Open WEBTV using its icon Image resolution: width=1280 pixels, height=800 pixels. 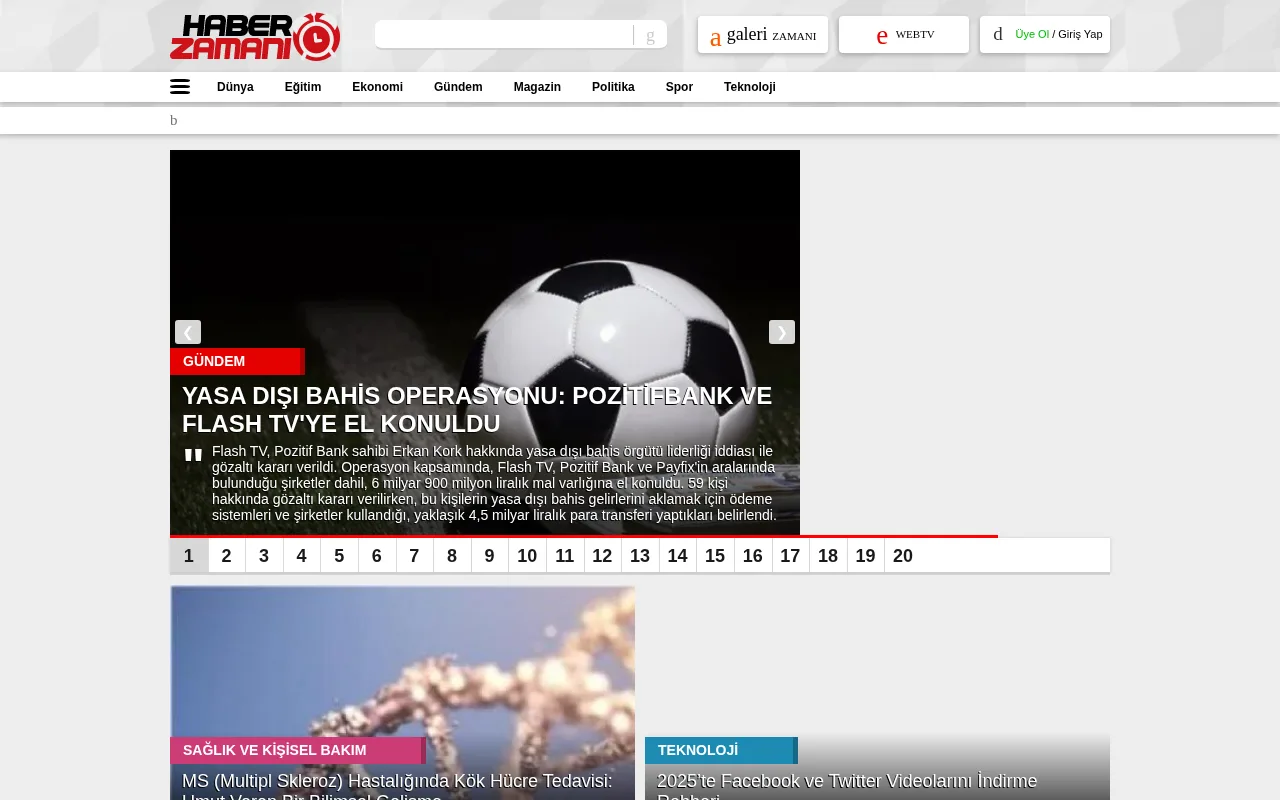click(882, 35)
